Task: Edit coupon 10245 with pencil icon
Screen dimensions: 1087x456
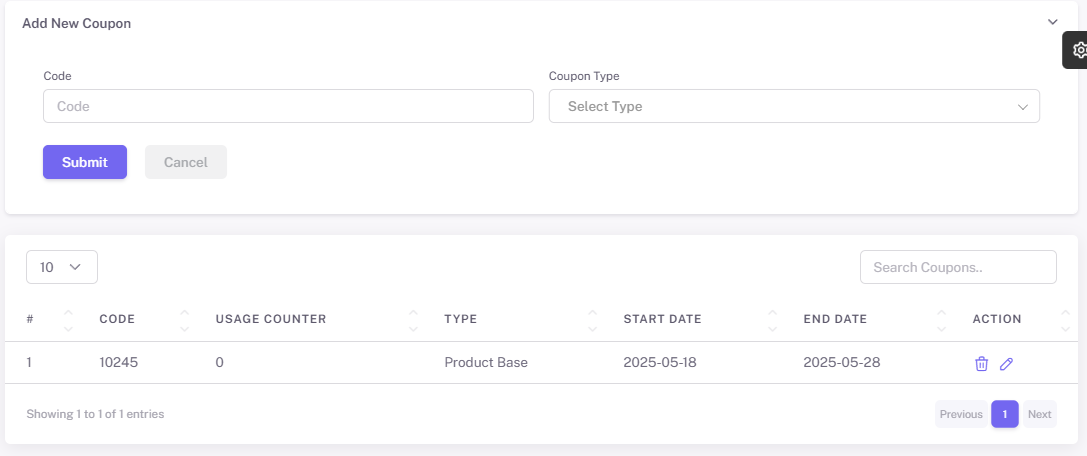Action: point(1007,363)
